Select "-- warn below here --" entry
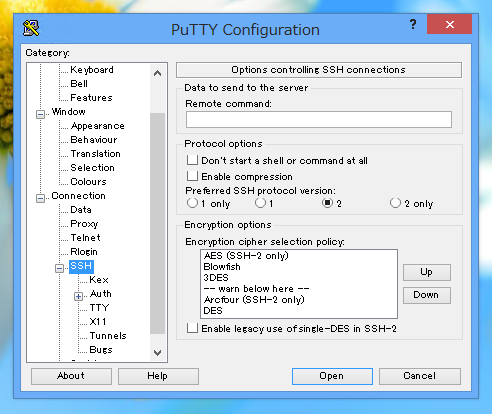The height and width of the screenshot is (414, 492). 256,289
